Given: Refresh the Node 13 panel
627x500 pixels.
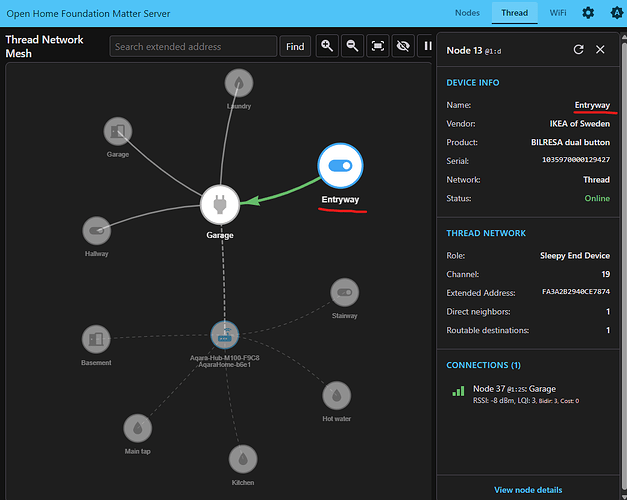Looking at the screenshot, I should (579, 50).
